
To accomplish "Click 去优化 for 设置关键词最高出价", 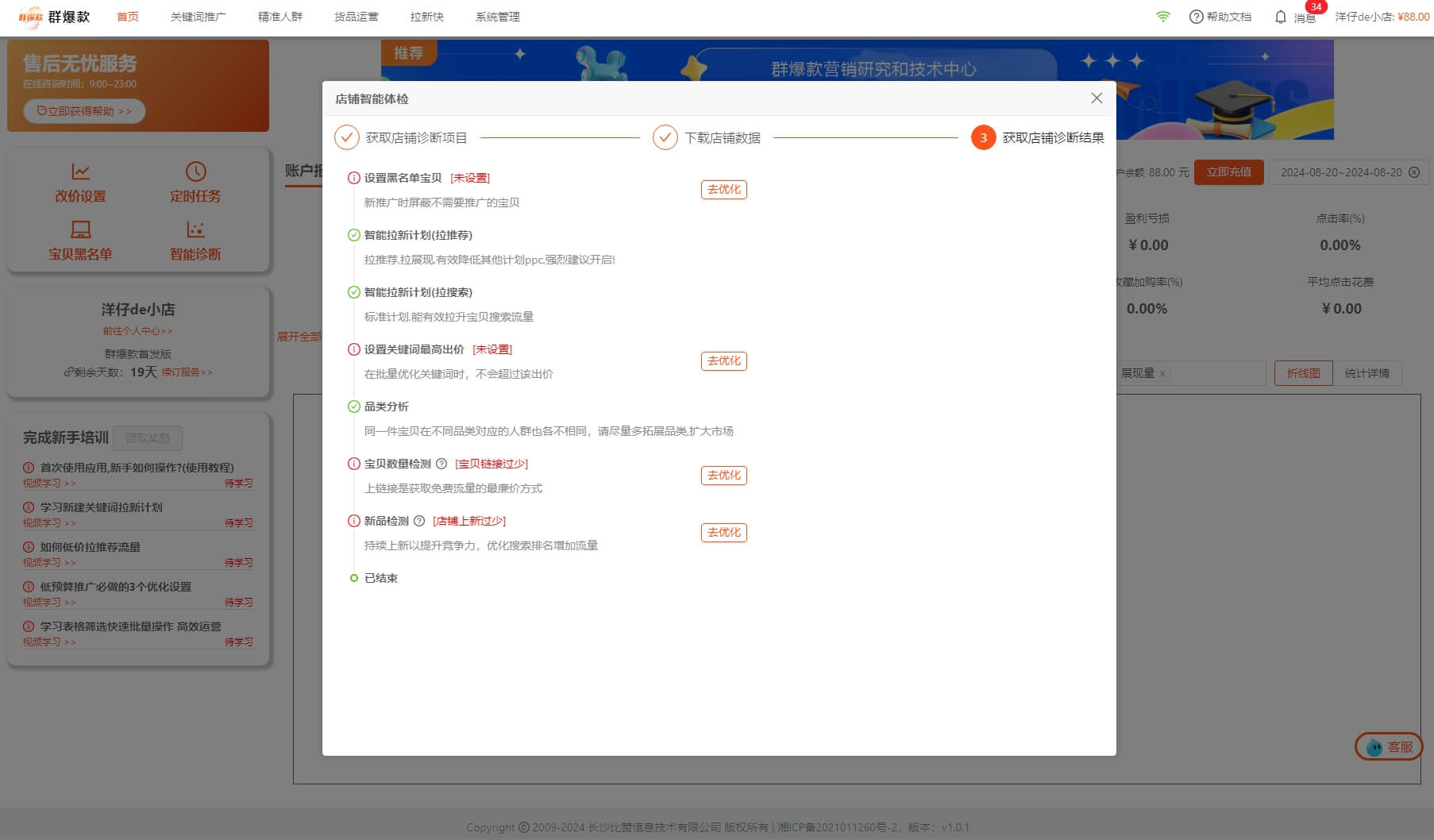I will (724, 361).
